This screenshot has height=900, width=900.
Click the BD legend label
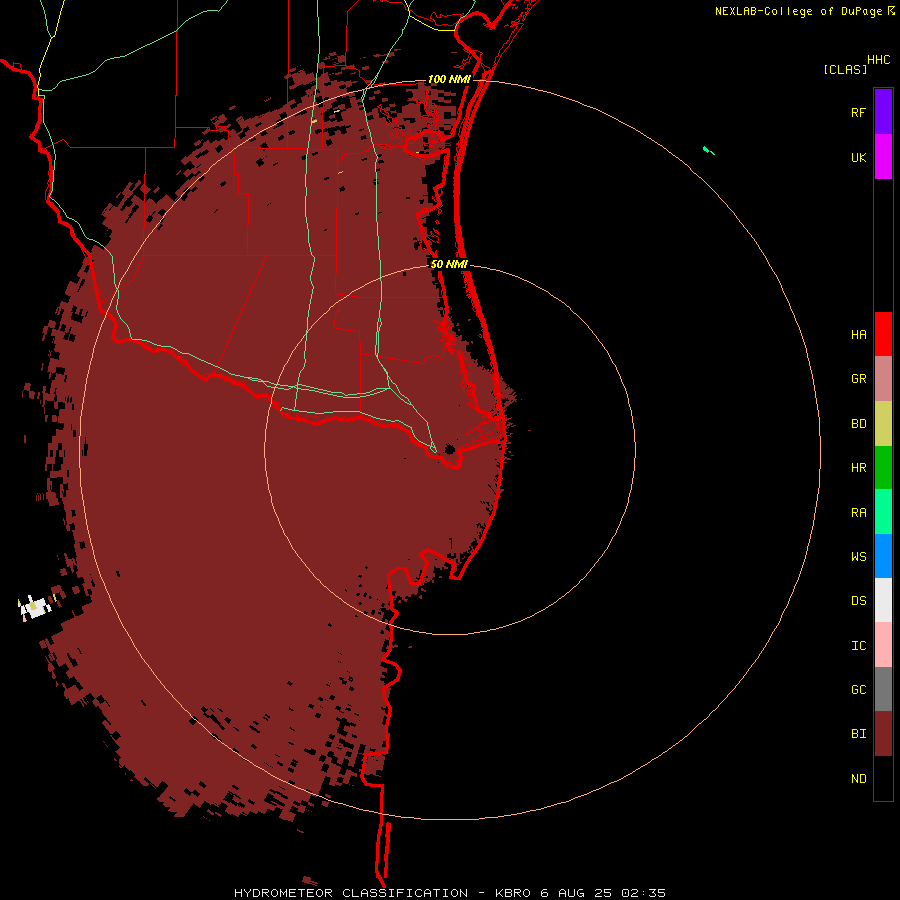tap(858, 424)
